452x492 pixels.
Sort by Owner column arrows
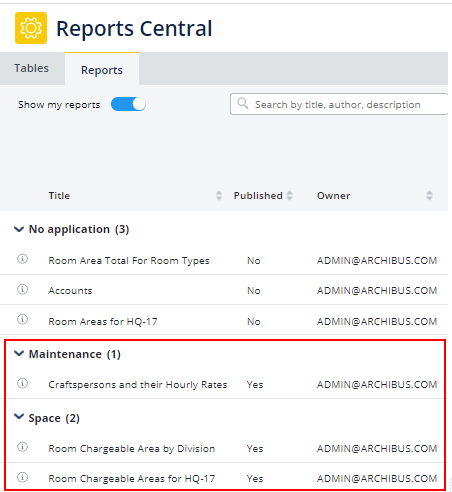[429, 195]
